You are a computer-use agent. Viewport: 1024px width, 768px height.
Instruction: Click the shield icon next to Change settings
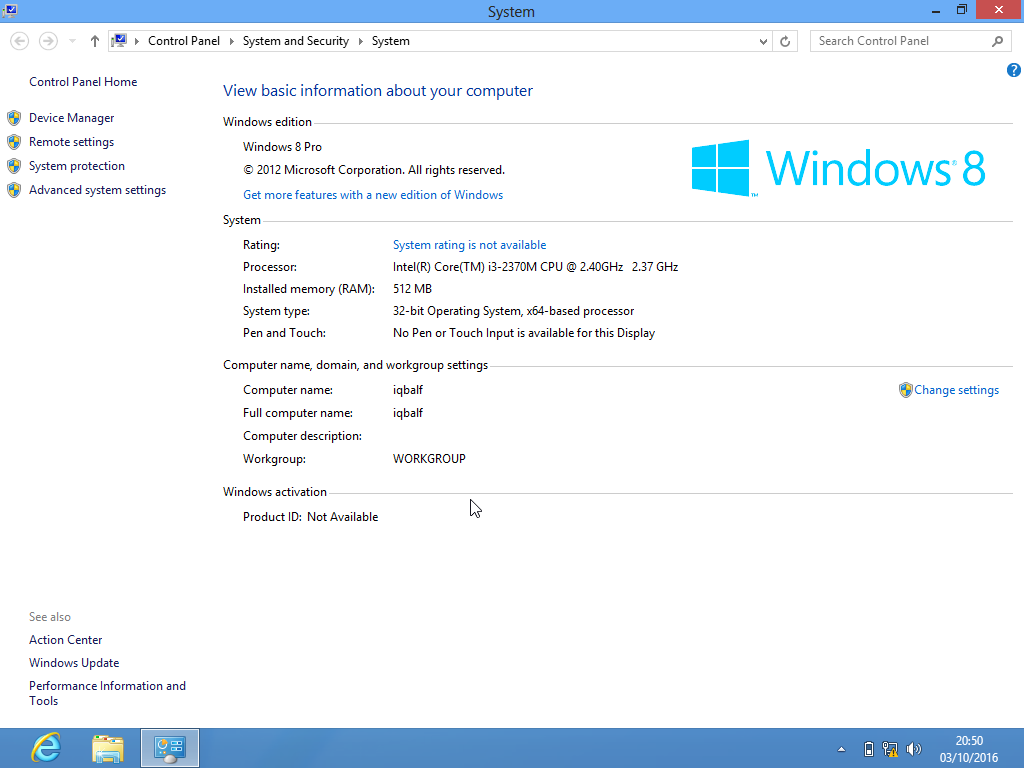pos(905,390)
